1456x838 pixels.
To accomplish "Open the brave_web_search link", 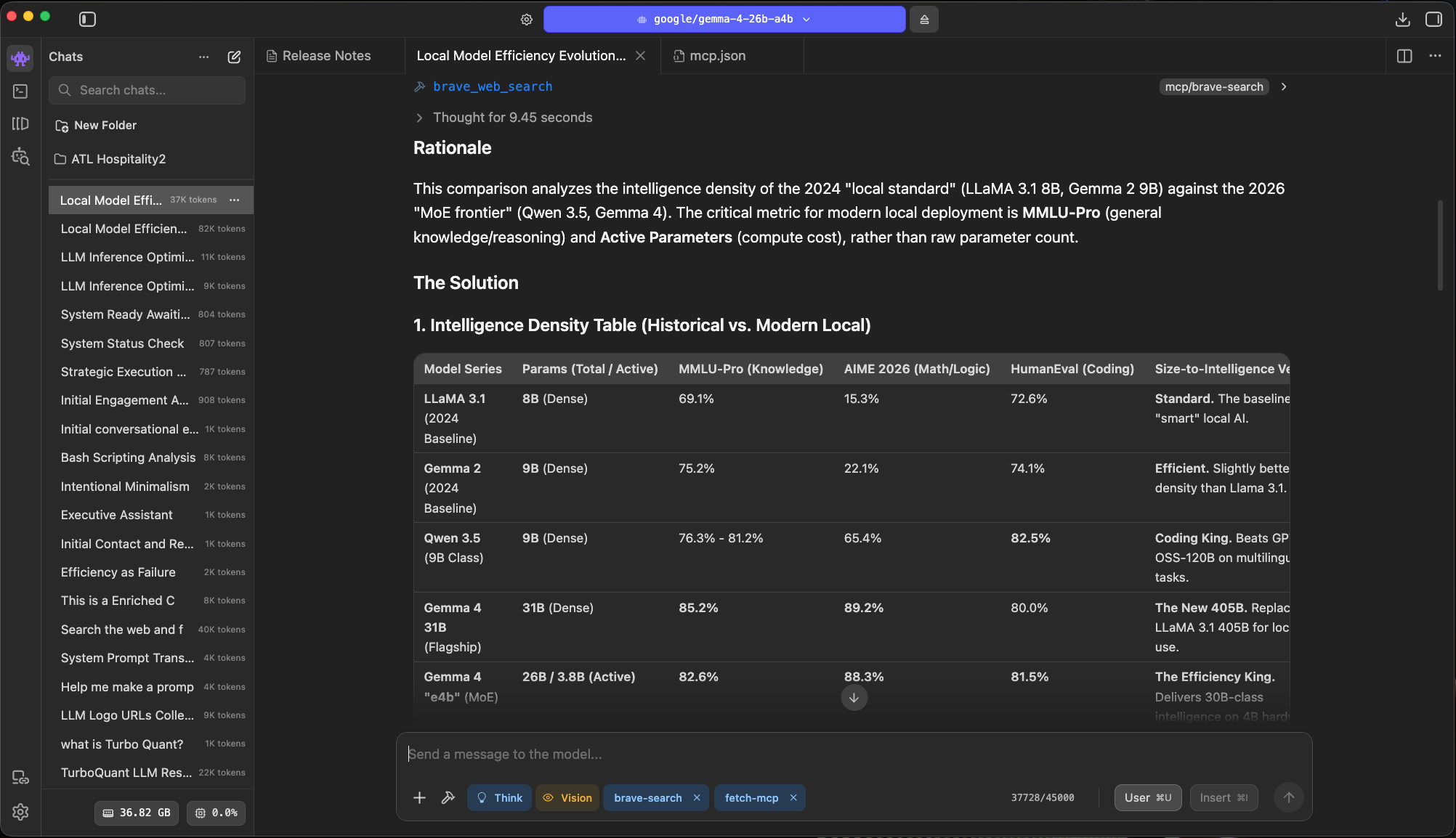I will (492, 86).
